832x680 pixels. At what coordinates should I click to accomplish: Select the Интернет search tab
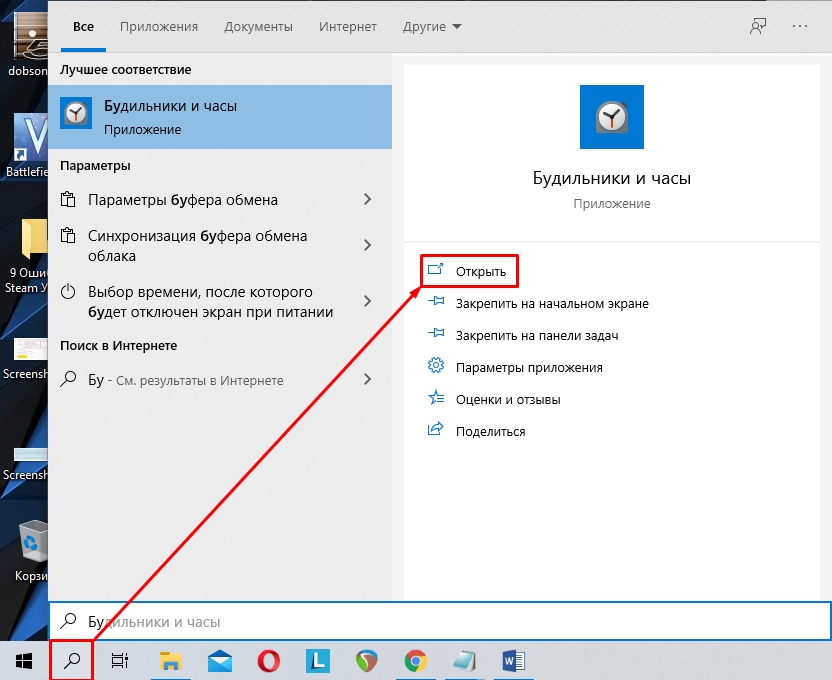pyautogui.click(x=348, y=26)
